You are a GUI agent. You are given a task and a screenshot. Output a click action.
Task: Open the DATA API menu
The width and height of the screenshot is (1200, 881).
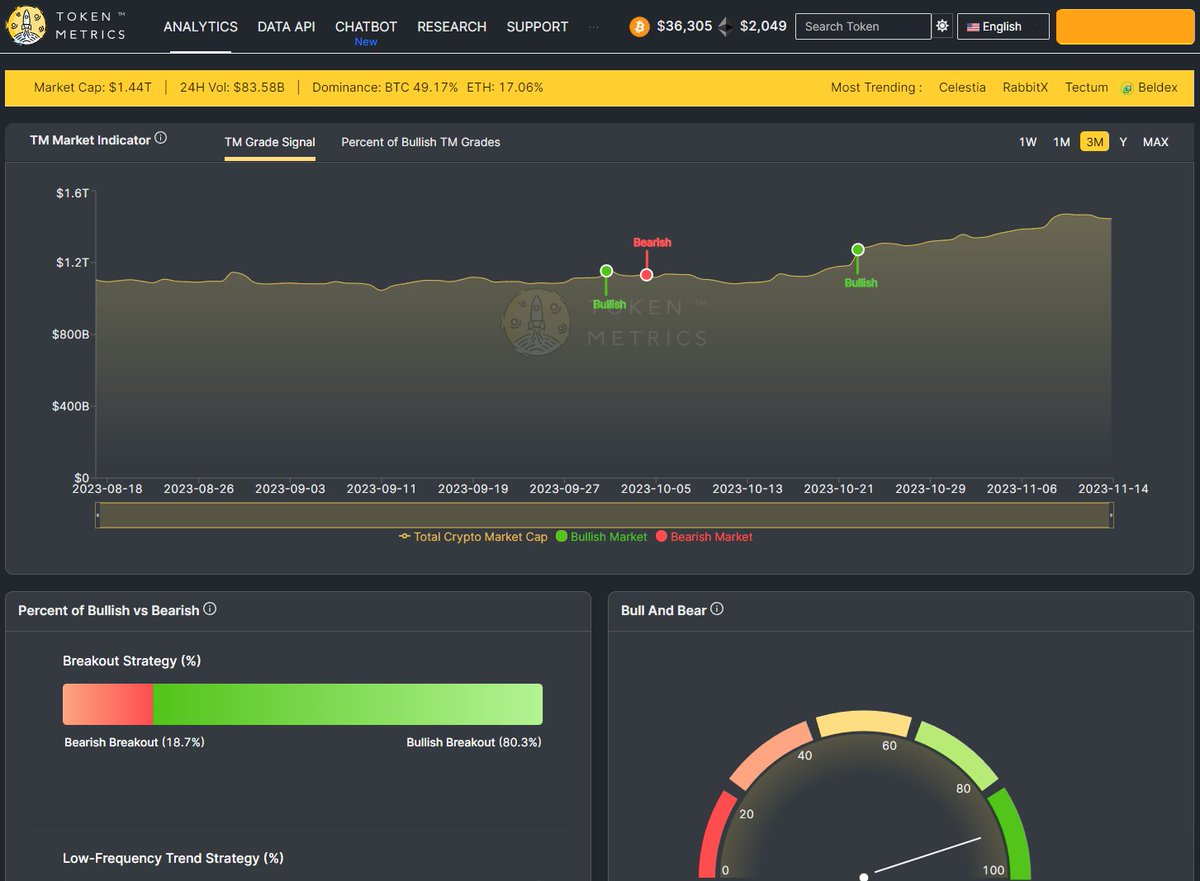coord(286,27)
